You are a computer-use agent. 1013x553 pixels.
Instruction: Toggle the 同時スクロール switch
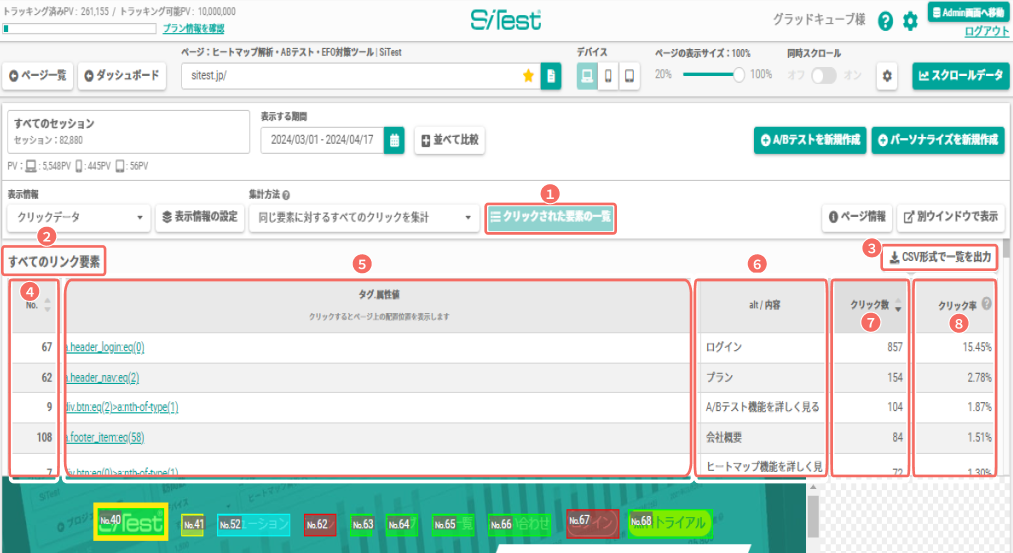(x=824, y=76)
